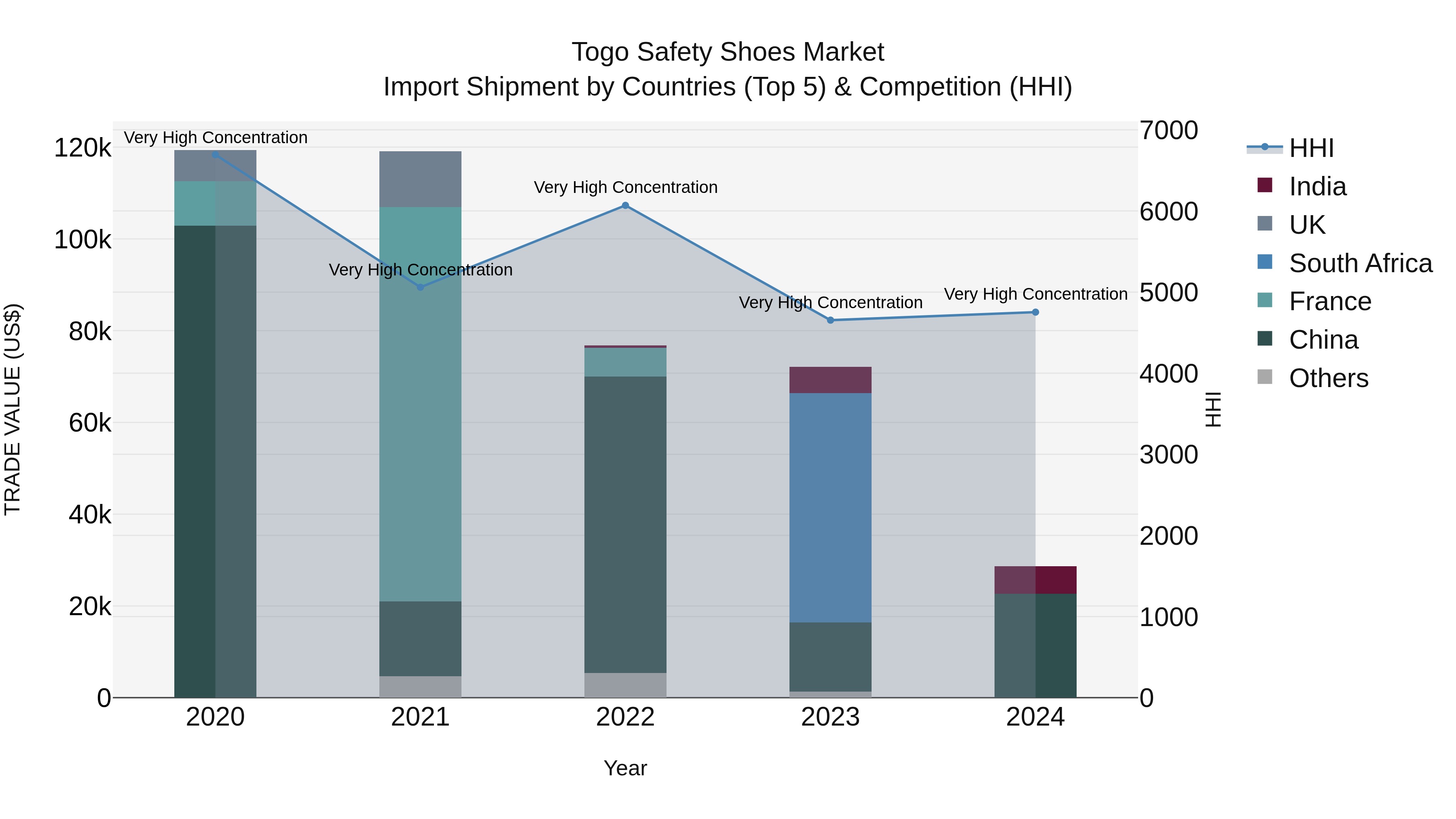Screen dimensions: 1456x819
Task: Click the China segment of the 2021 bar
Action: pyautogui.click(x=421, y=639)
